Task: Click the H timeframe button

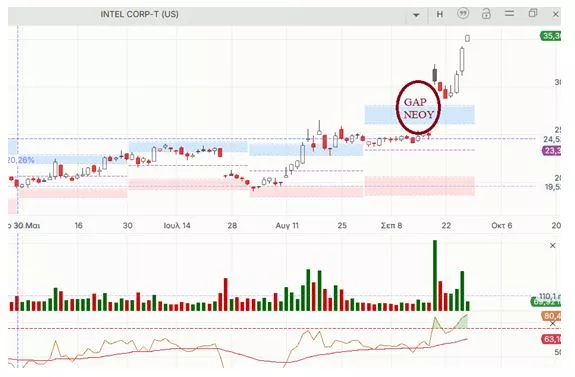Action: coord(440,14)
